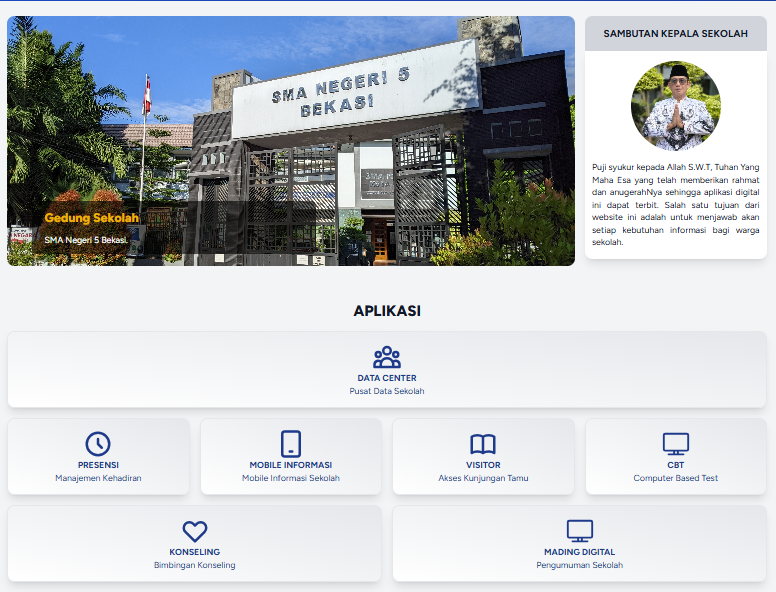Open Presensi via the clock icon
The image size is (776, 592).
98,444
